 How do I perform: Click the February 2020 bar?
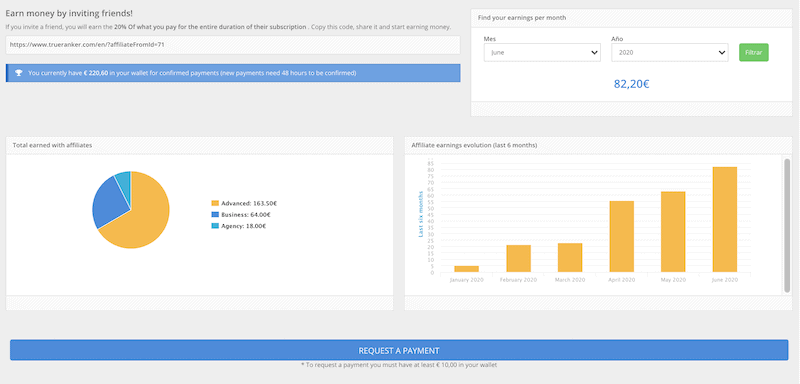point(518,259)
